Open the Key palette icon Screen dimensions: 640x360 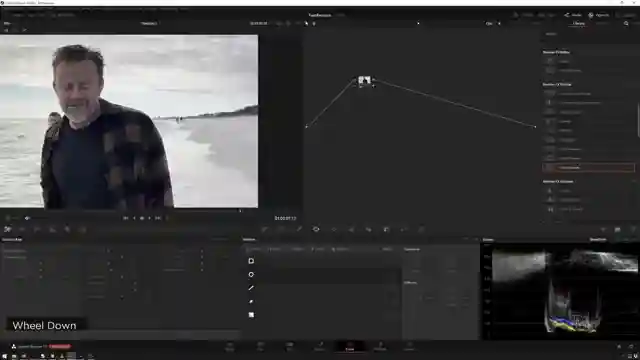386,229
